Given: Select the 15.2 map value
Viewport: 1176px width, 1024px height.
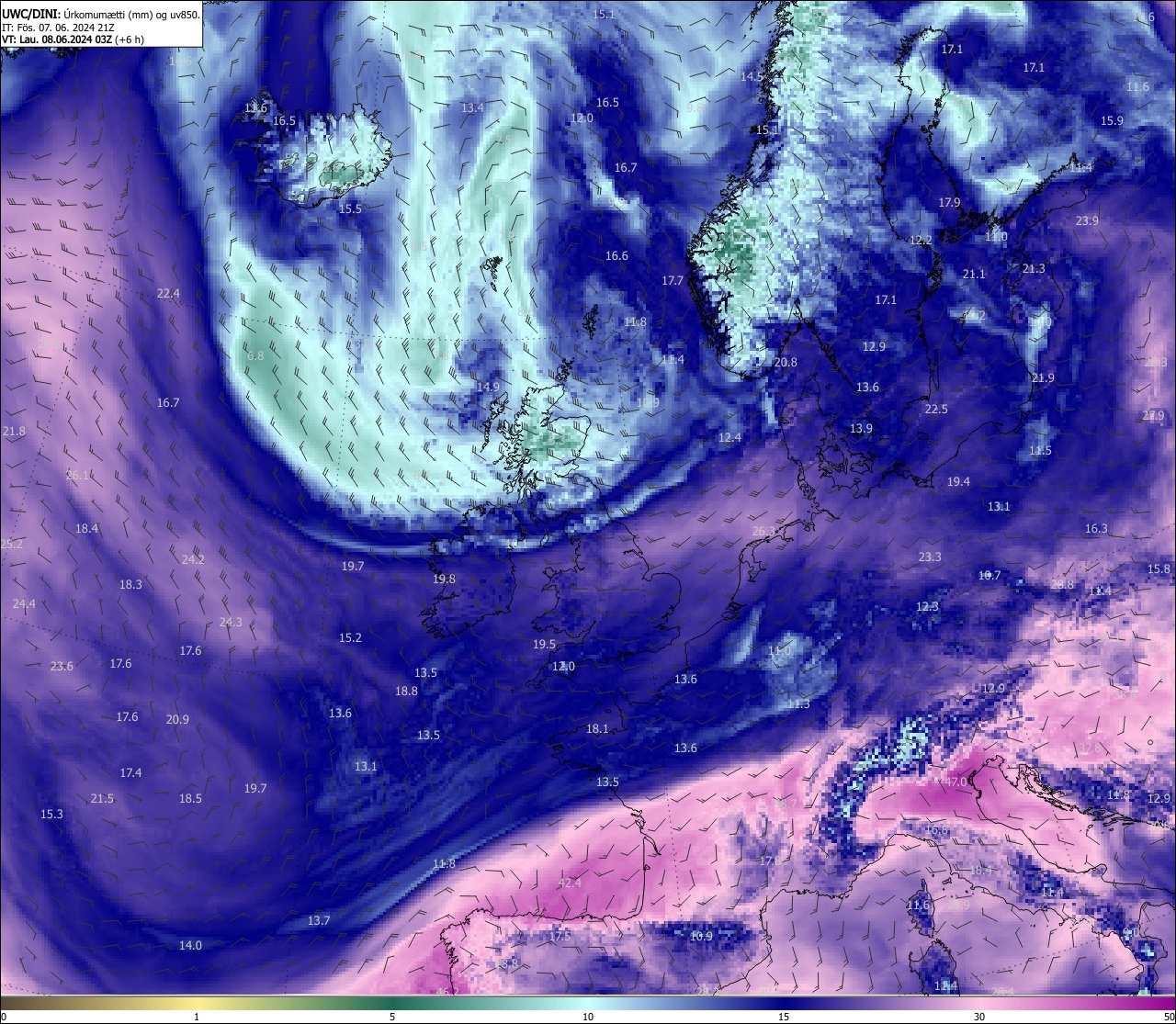Looking at the screenshot, I should (x=350, y=638).
